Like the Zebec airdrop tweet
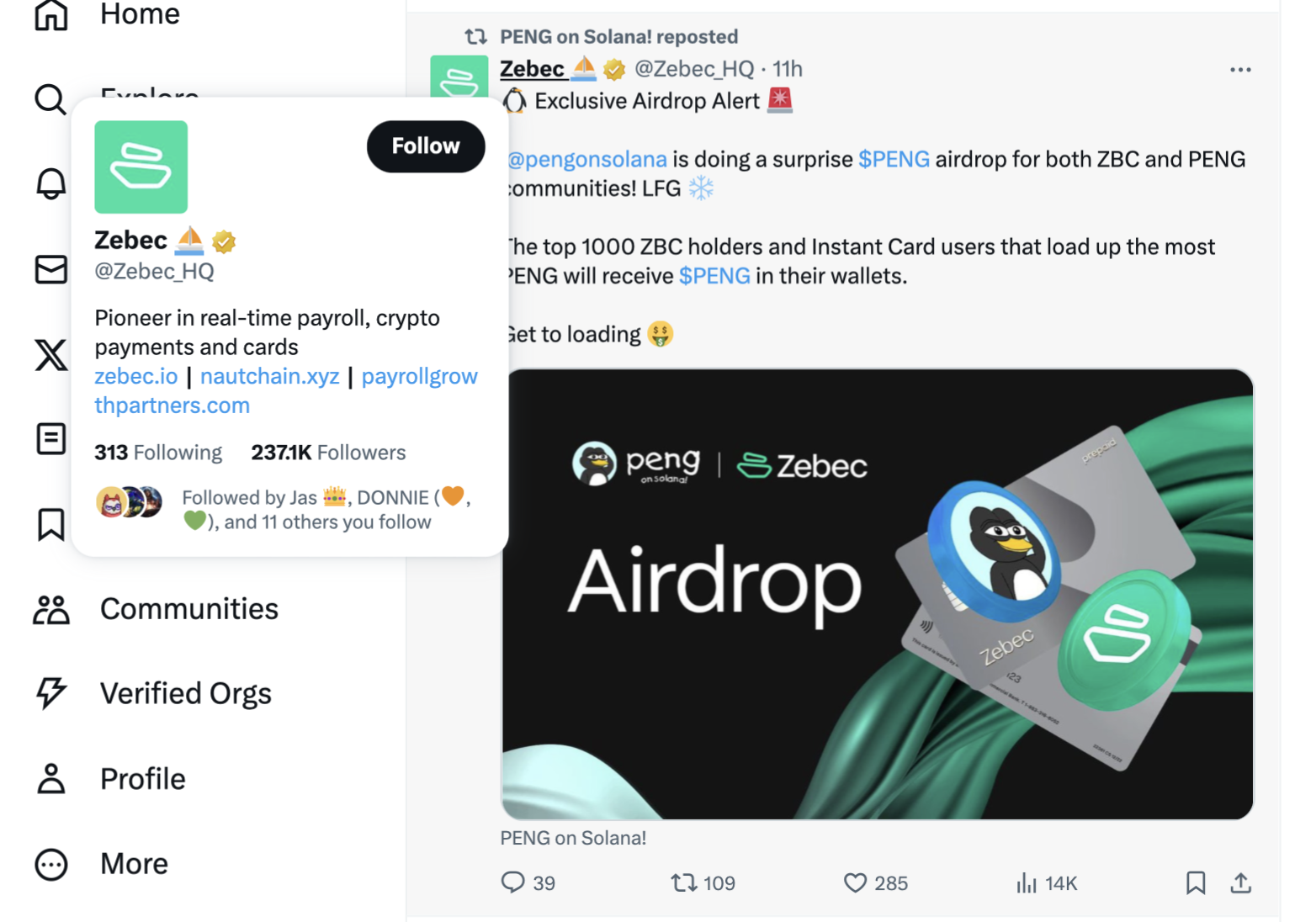 coord(855,882)
